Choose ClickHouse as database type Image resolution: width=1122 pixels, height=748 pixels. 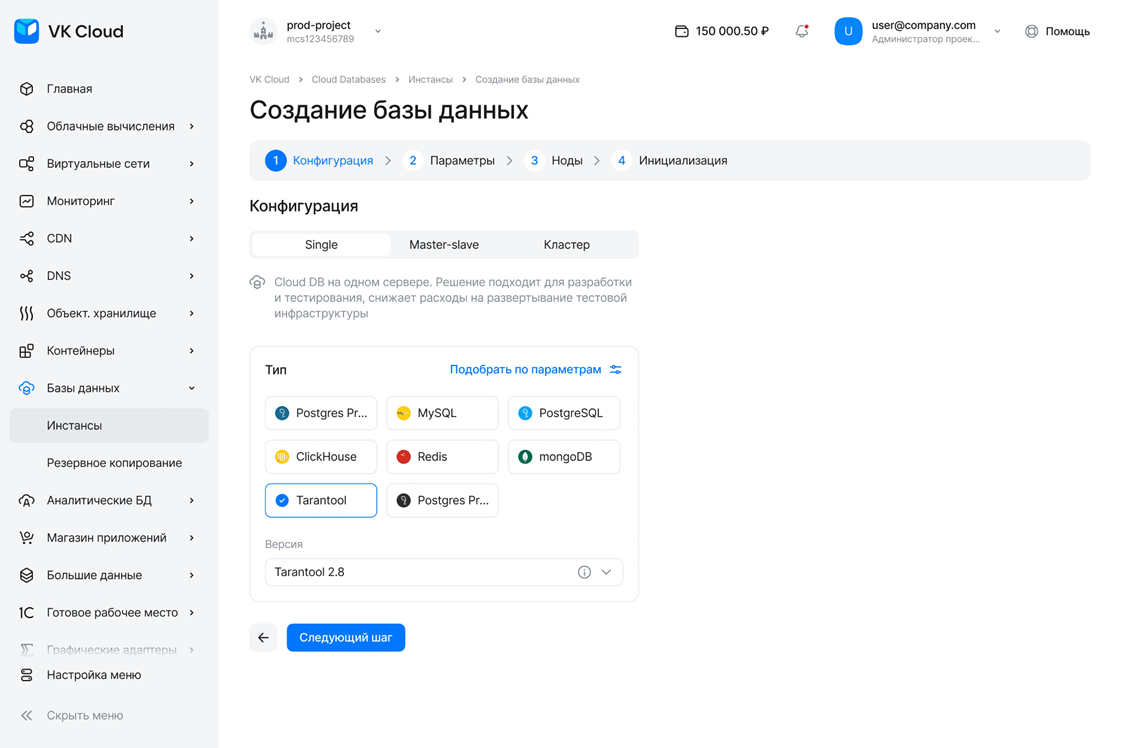321,457
